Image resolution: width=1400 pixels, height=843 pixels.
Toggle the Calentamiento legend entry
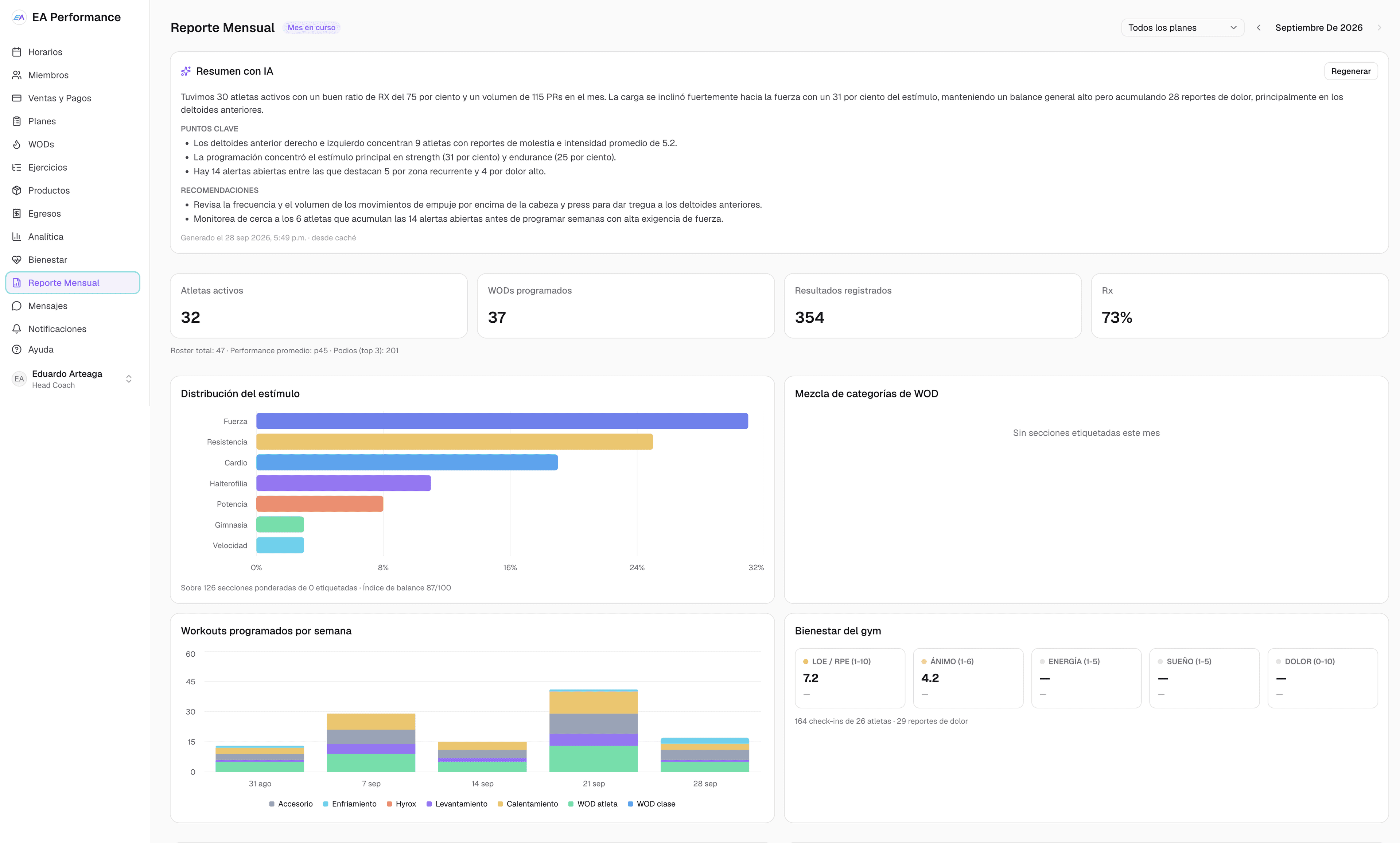pos(528,804)
